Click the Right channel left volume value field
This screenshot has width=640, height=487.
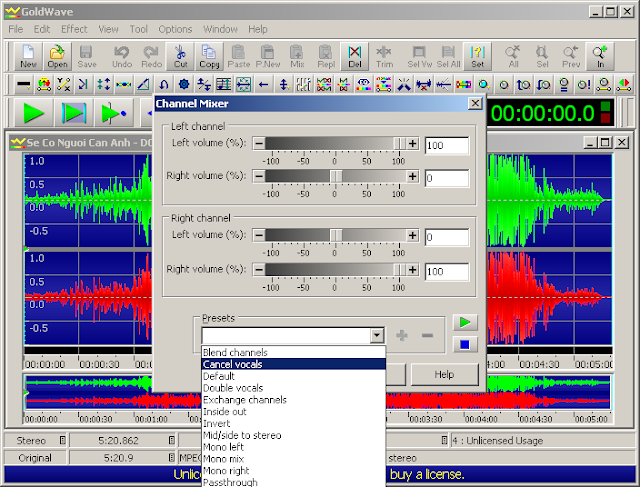coord(446,237)
